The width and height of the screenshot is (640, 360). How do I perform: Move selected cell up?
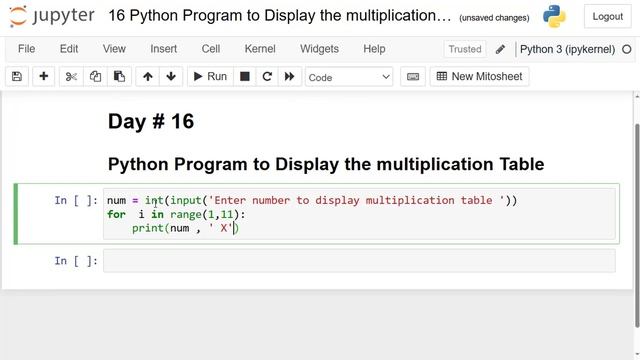(148, 76)
